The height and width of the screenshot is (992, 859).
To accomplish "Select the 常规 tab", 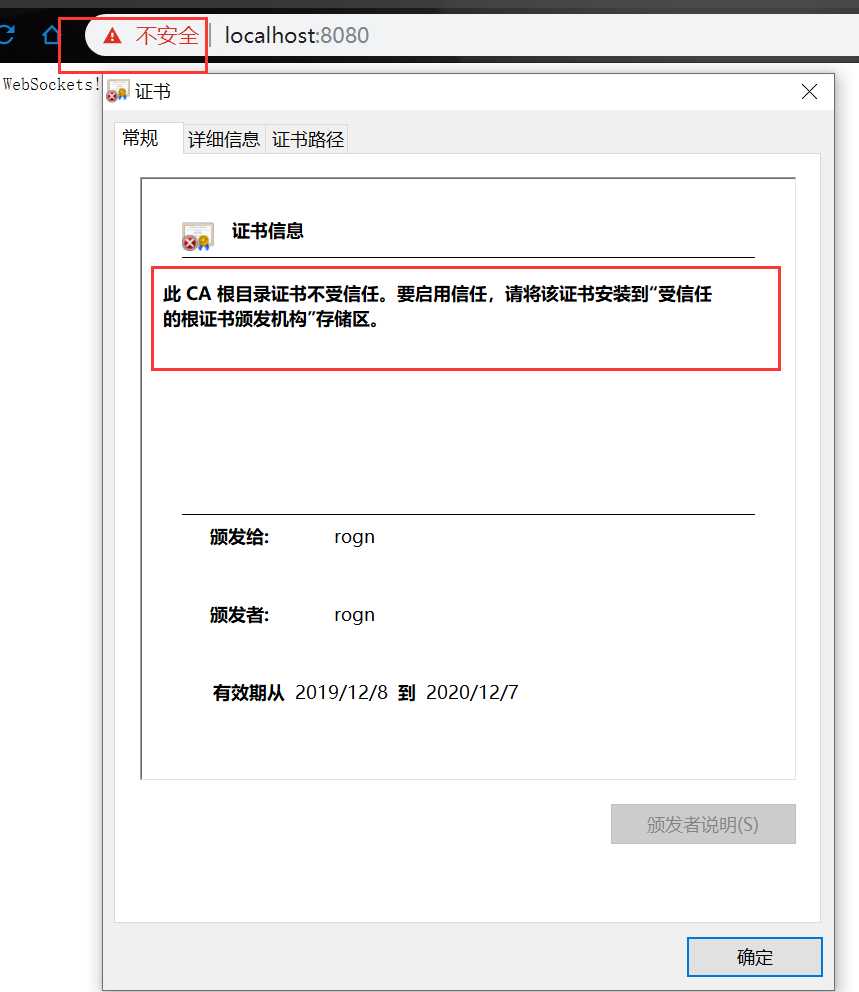I will pyautogui.click(x=140, y=138).
